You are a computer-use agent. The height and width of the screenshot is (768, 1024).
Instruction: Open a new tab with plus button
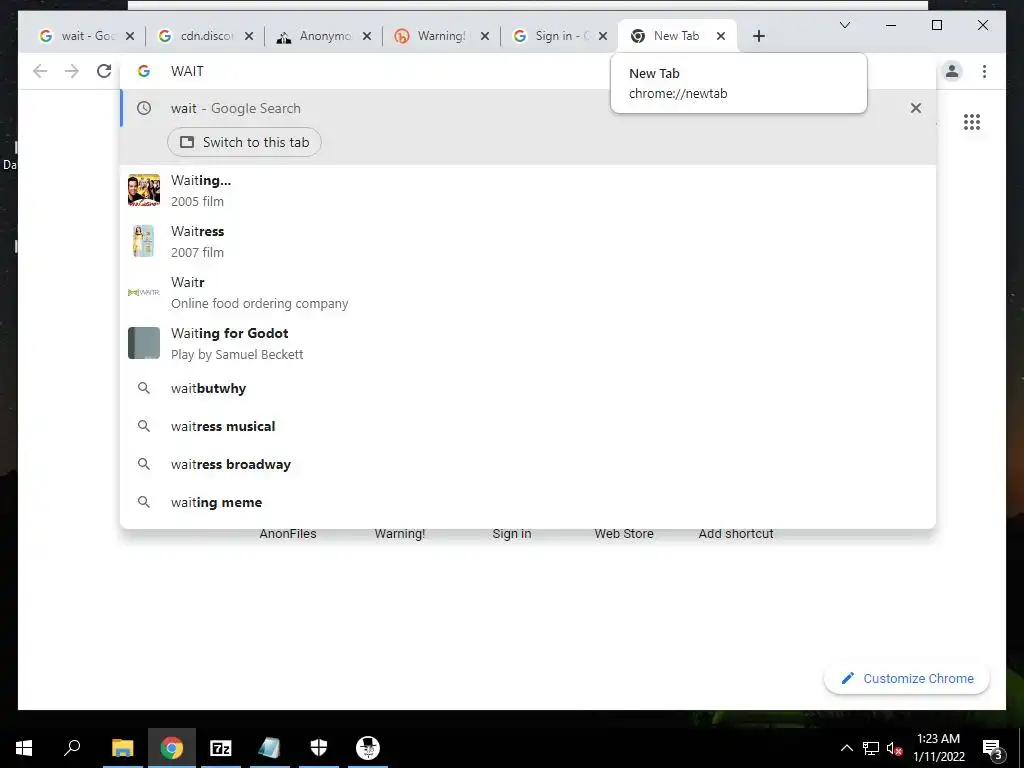pyautogui.click(x=758, y=36)
